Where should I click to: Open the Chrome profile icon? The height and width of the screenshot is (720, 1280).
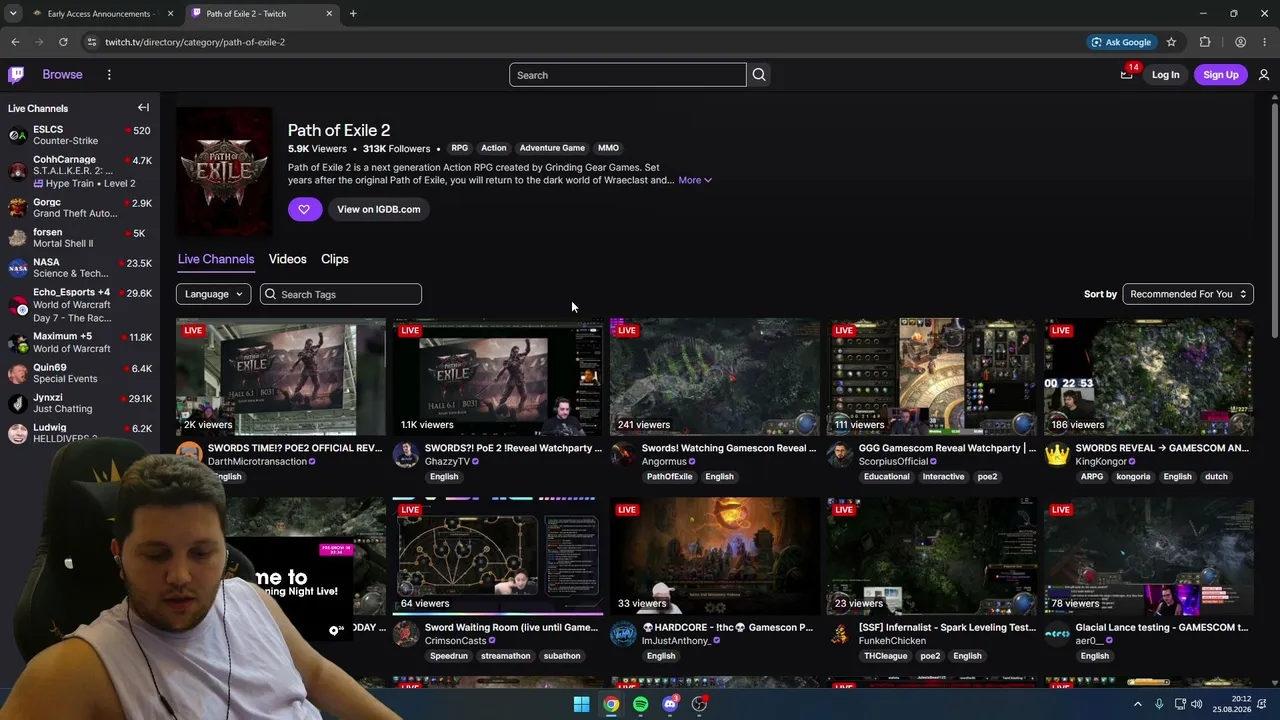(1240, 42)
